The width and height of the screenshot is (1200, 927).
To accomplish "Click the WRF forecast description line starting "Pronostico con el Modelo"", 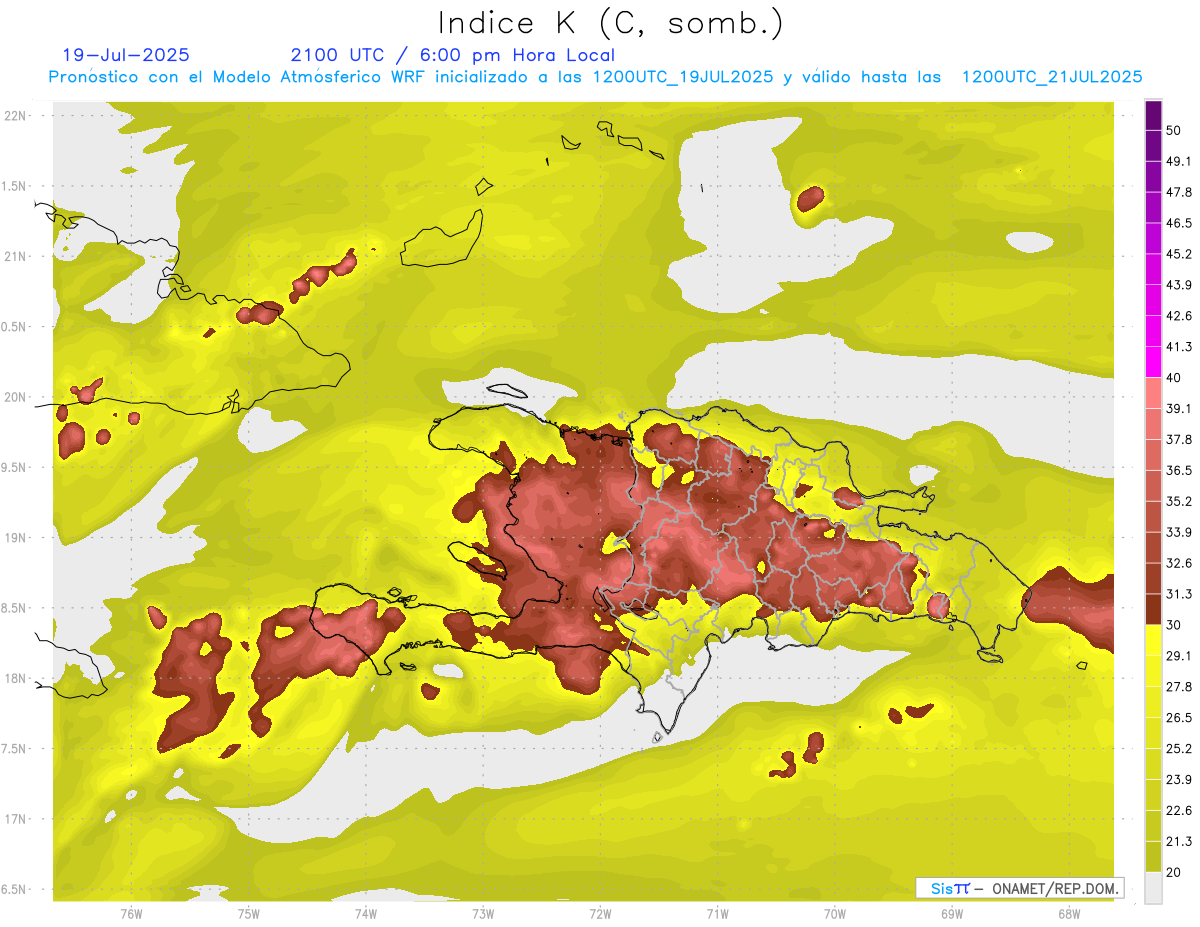I will coord(596,77).
